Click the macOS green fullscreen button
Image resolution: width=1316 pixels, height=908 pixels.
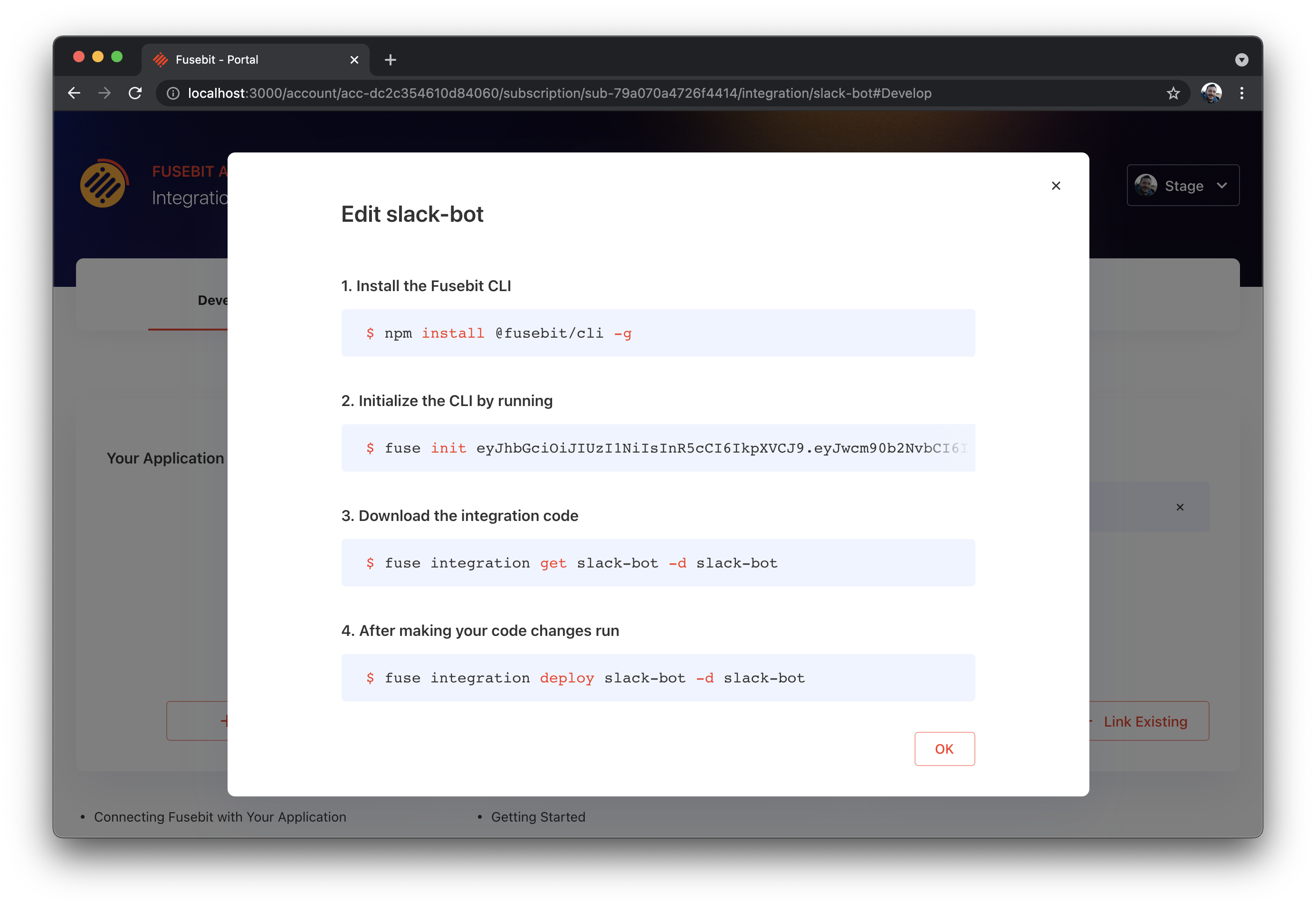tap(117, 57)
